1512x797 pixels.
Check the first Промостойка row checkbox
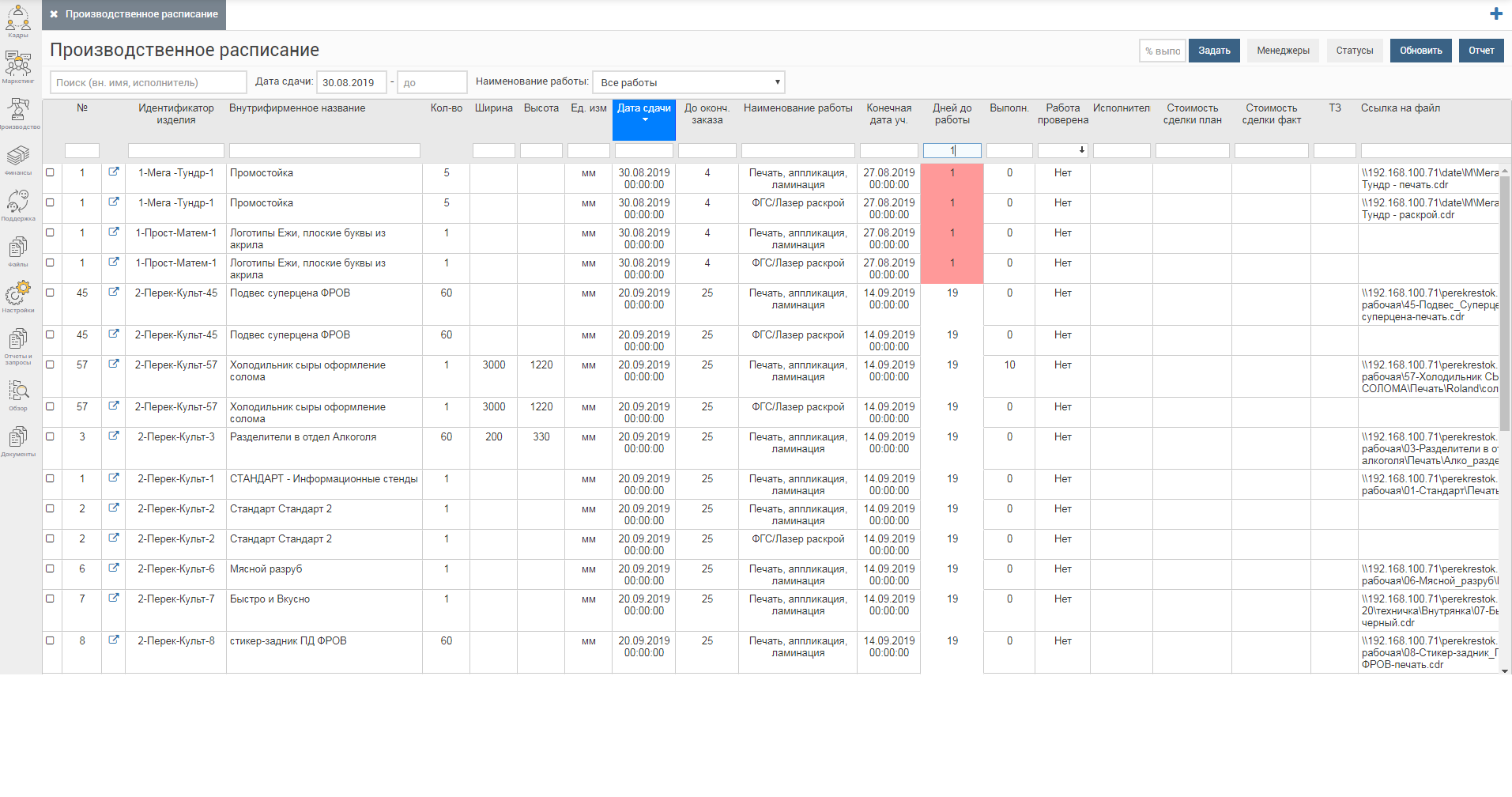[x=51, y=172]
